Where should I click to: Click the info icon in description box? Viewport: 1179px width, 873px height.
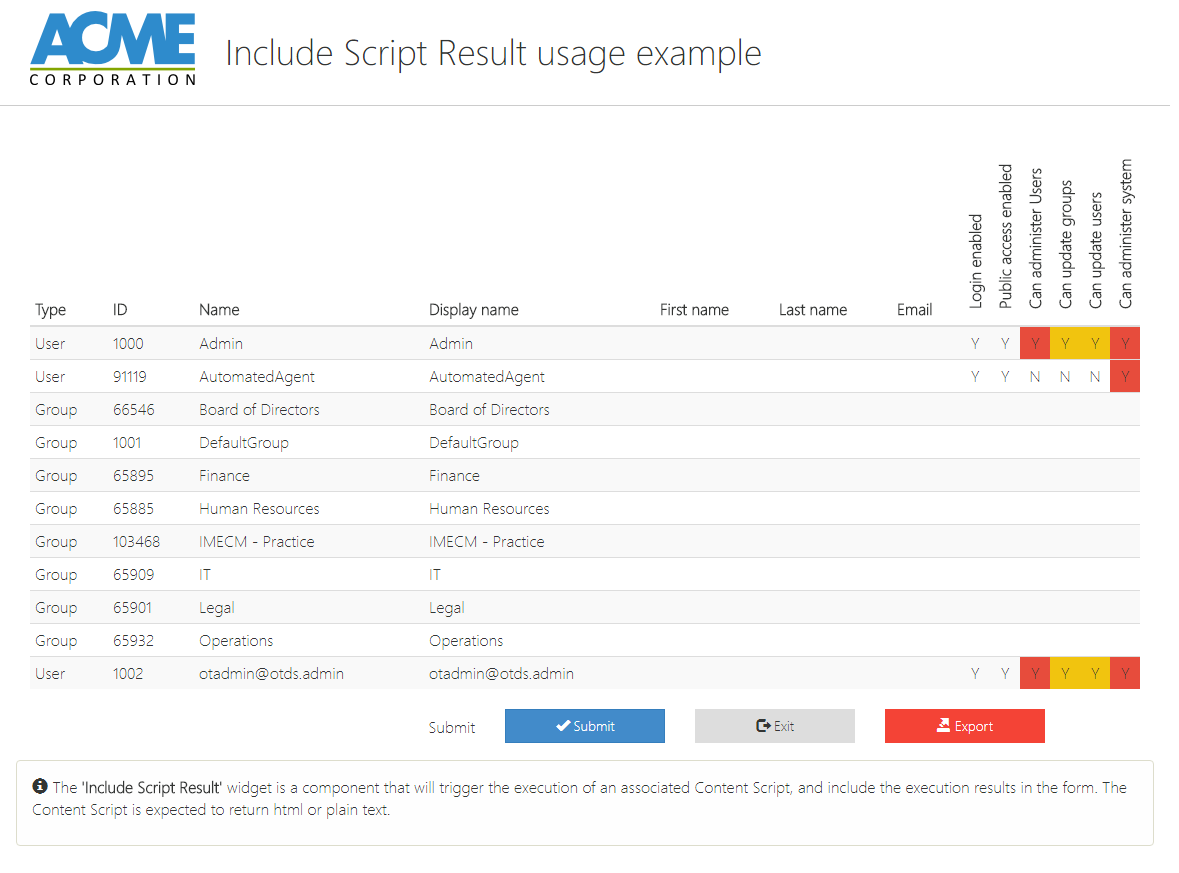(40, 787)
